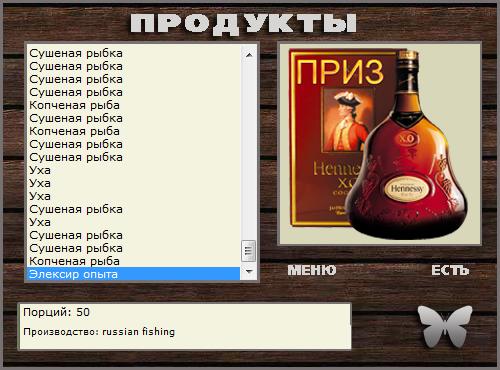Open the МЕНЮ button
Image resolution: width=500 pixels, height=370 pixels.
pos(312,270)
